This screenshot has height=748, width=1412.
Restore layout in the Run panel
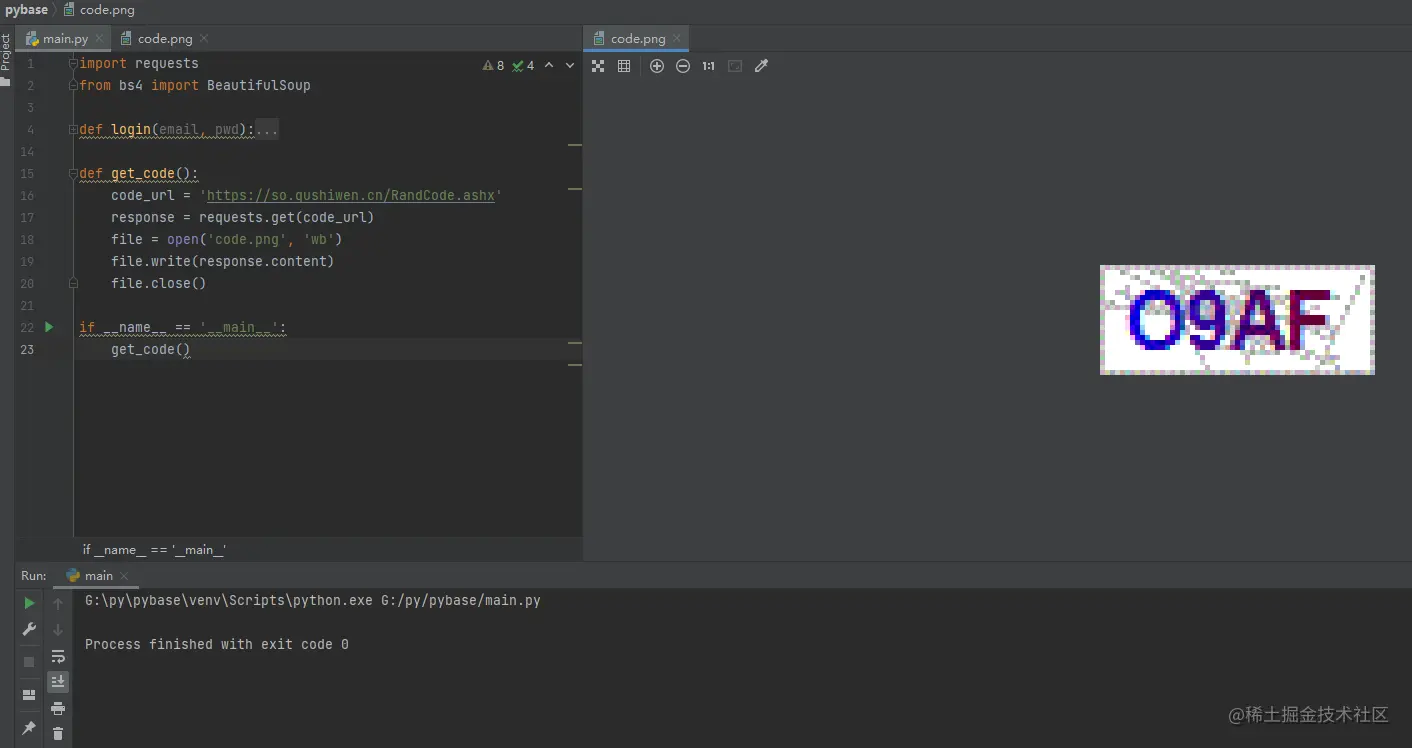[29, 695]
